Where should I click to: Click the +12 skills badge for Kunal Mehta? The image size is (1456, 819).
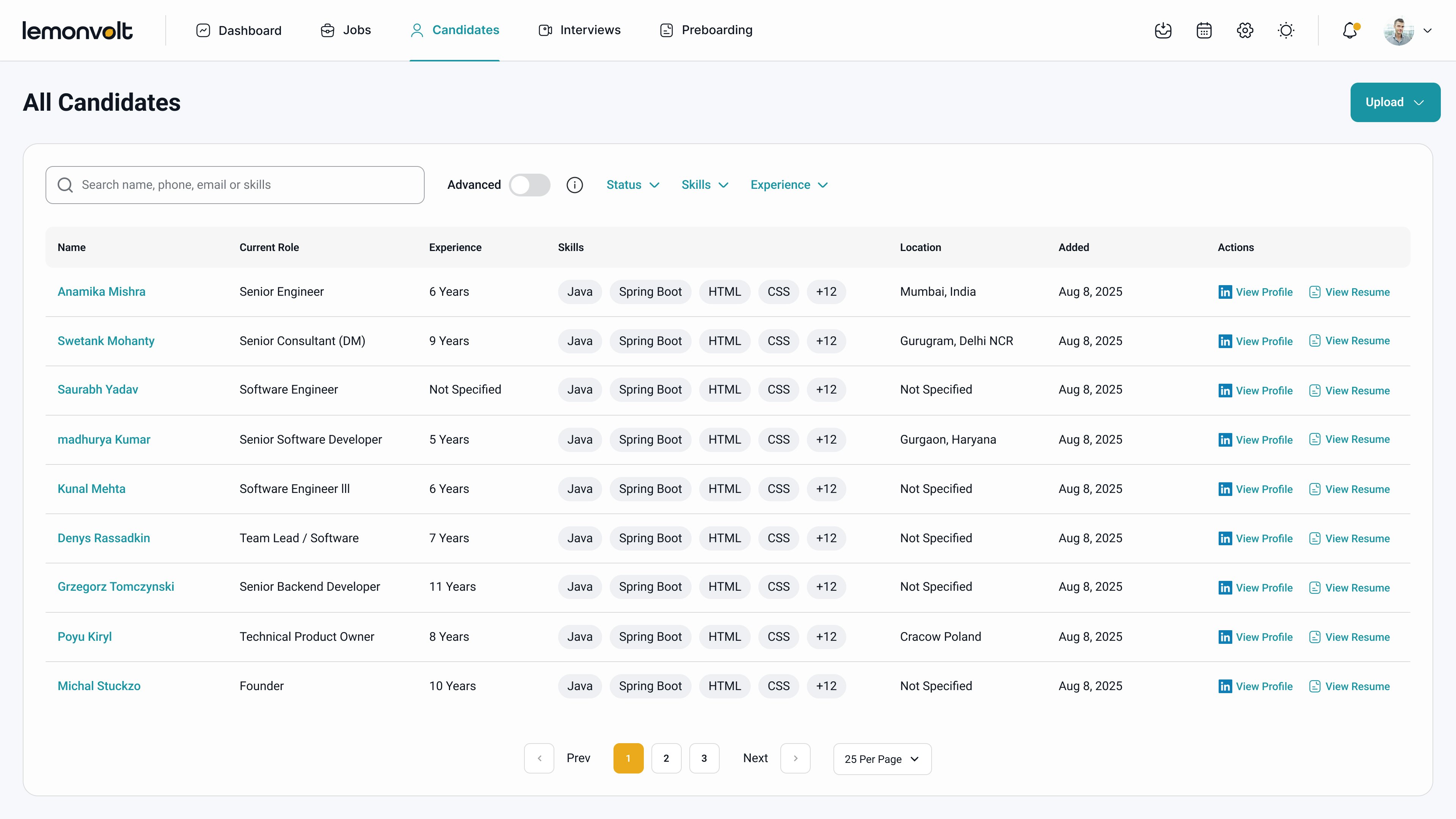(x=826, y=489)
